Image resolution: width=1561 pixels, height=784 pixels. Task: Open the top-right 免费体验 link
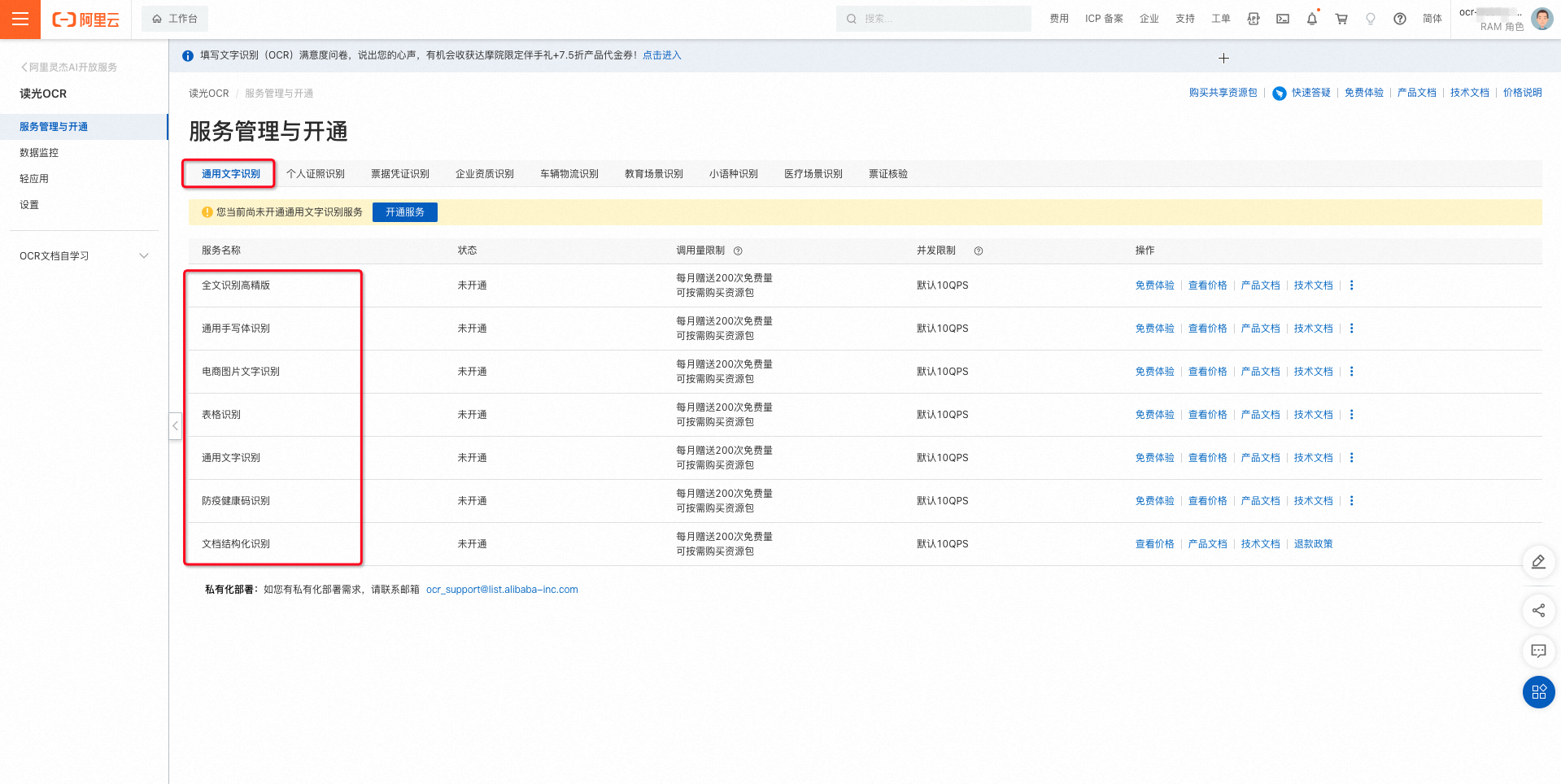coord(1363,93)
